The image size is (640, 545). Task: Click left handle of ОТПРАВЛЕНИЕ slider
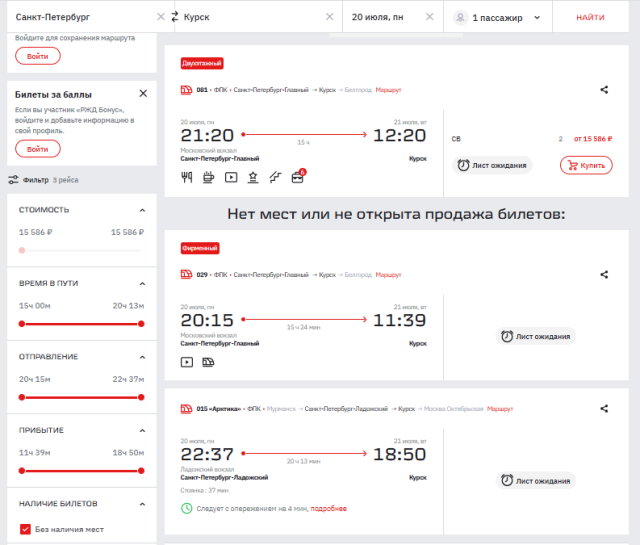pyautogui.click(x=22, y=397)
